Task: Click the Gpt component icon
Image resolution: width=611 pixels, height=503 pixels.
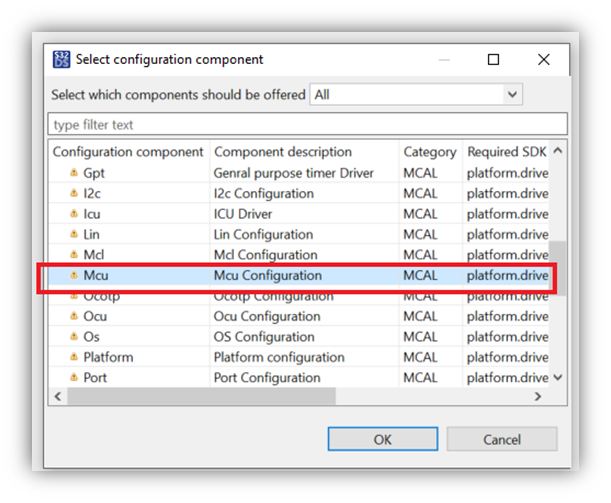Action: 74,173
